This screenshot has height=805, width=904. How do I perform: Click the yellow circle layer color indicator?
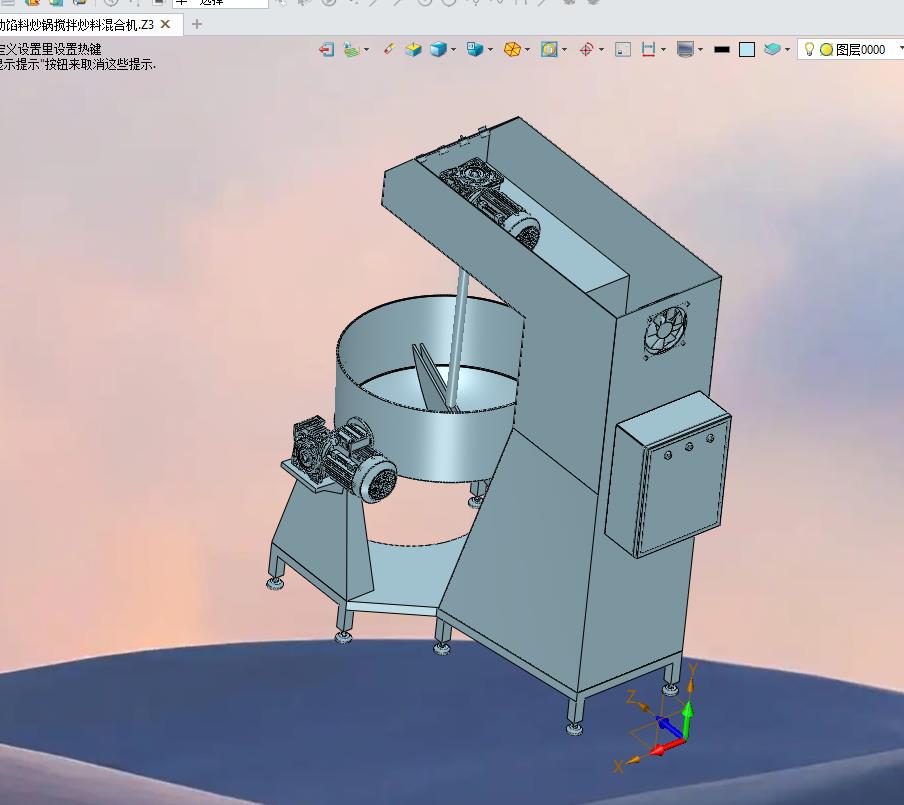(826, 50)
